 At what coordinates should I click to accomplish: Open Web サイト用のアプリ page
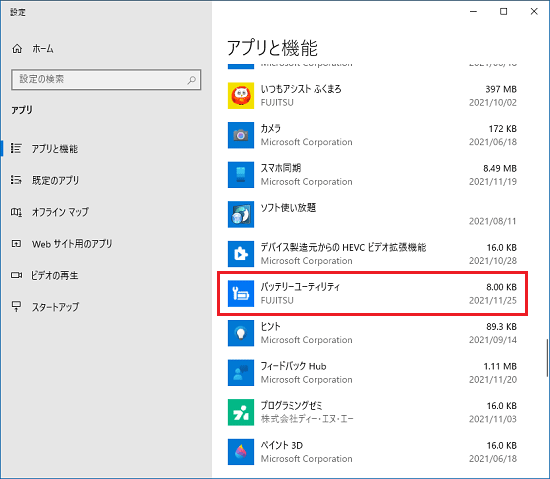tap(72, 244)
